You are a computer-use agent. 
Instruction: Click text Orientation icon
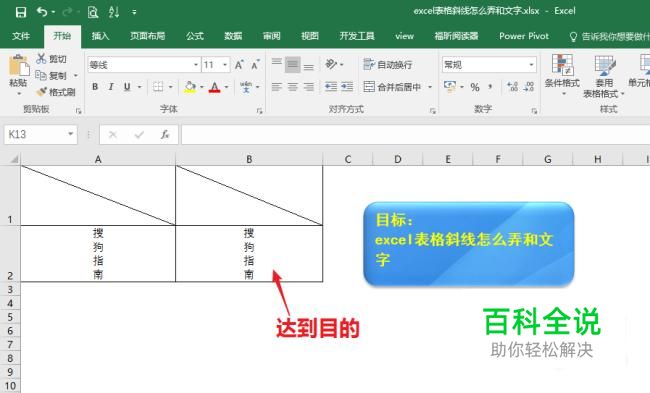point(332,64)
